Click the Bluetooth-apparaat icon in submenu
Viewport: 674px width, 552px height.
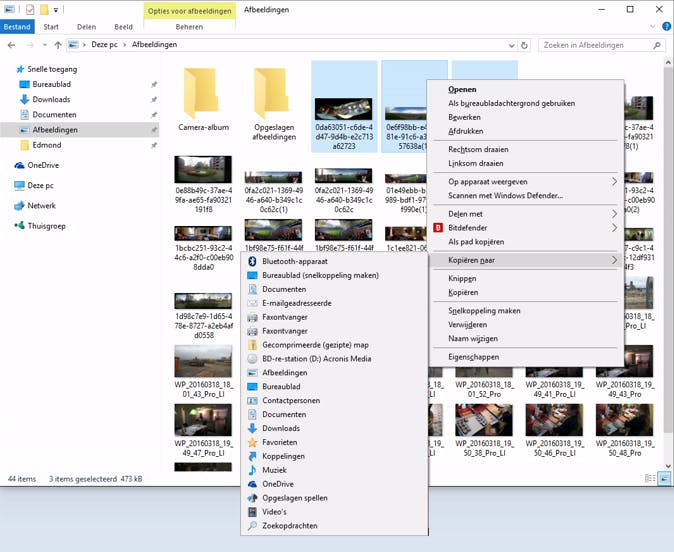point(253,261)
